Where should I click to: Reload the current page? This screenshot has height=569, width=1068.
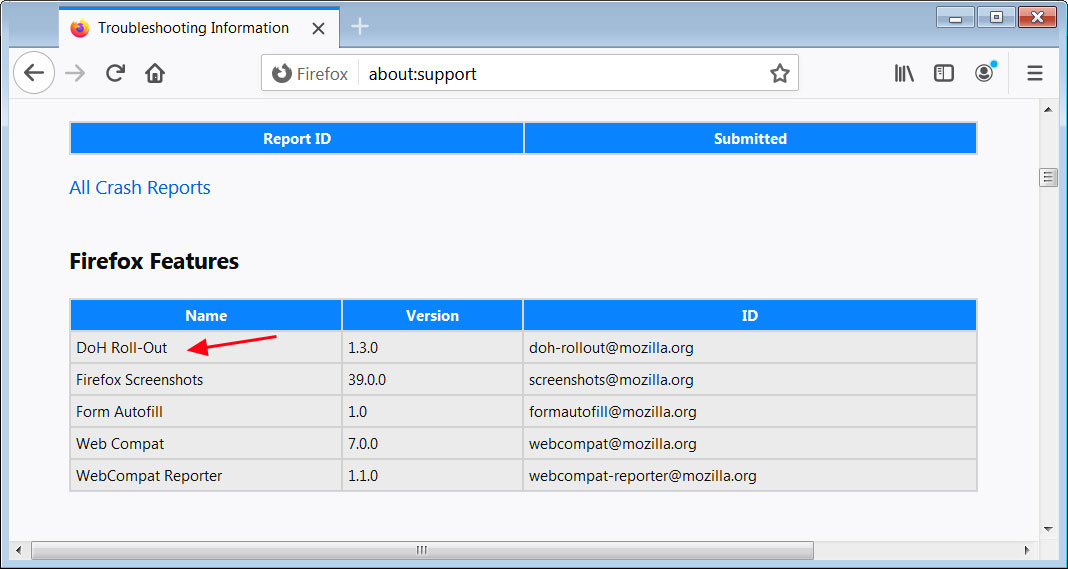(115, 73)
